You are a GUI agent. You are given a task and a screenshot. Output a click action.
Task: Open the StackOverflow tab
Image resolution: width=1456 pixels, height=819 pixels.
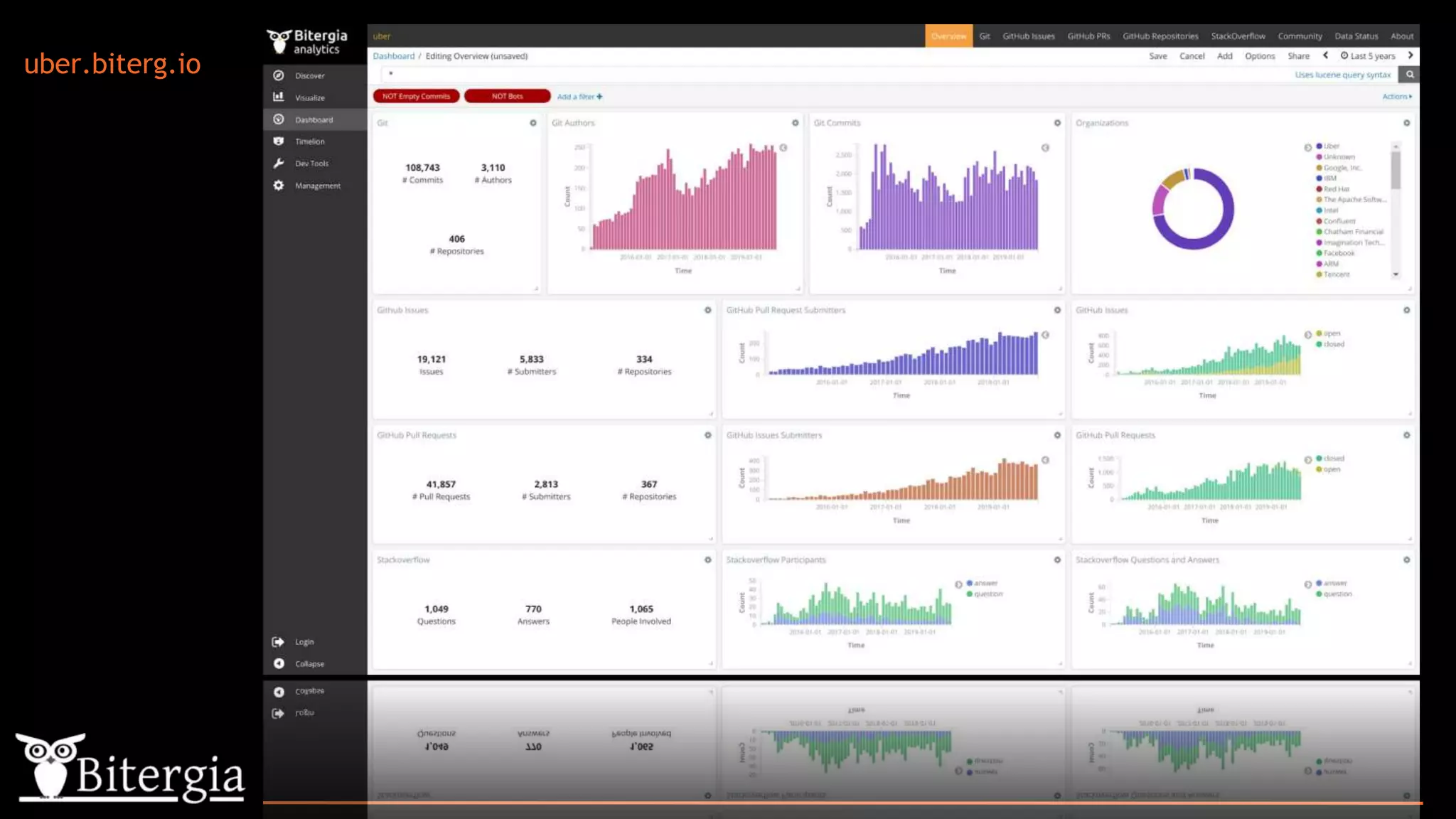pos(1238,36)
